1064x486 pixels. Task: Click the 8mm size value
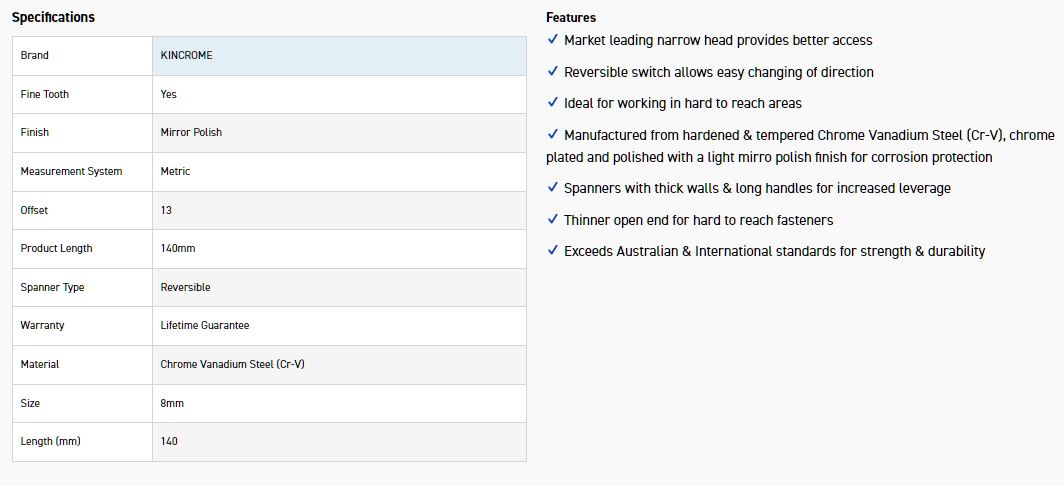click(x=172, y=404)
